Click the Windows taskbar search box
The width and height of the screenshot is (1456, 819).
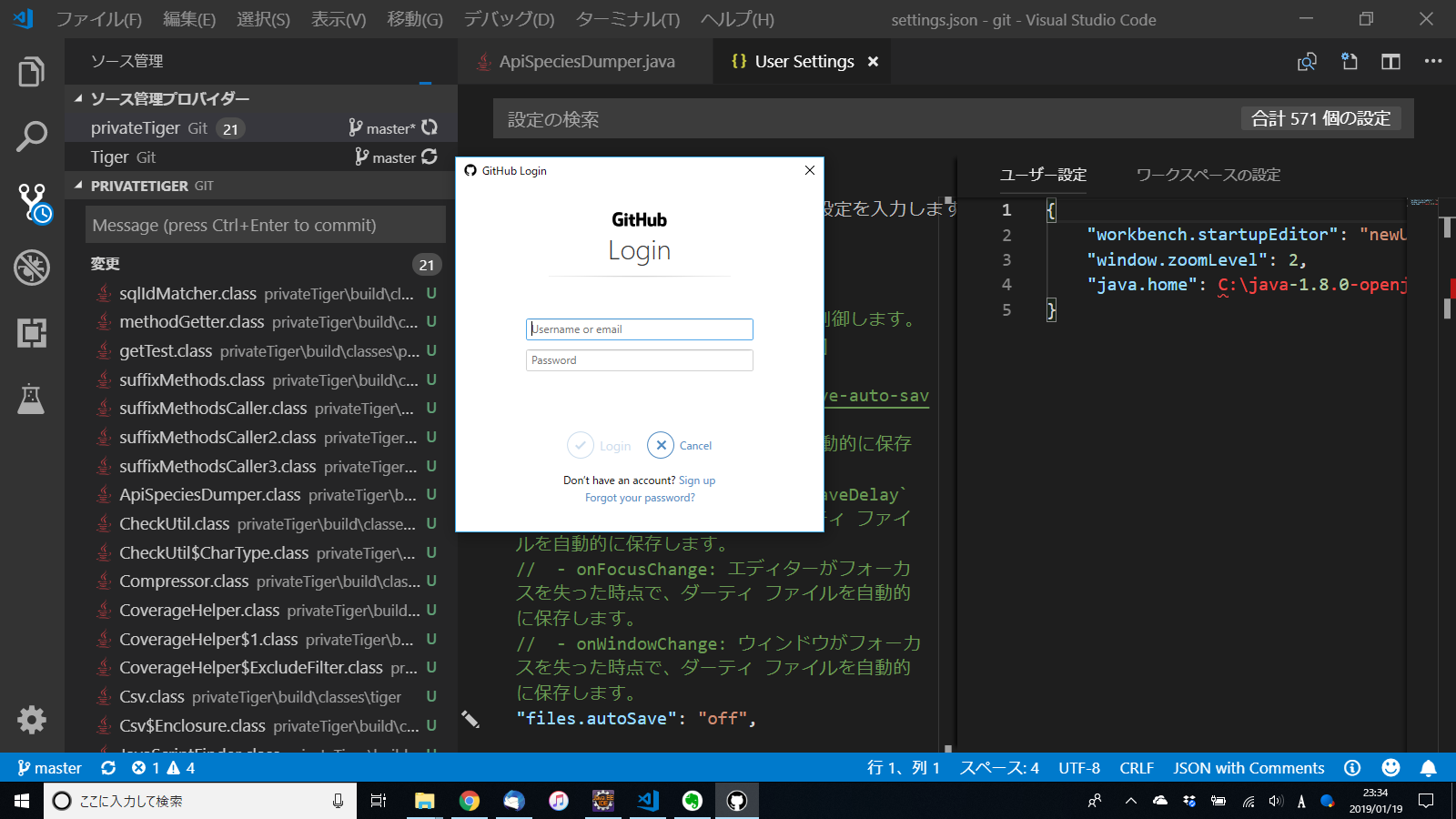coord(200,801)
